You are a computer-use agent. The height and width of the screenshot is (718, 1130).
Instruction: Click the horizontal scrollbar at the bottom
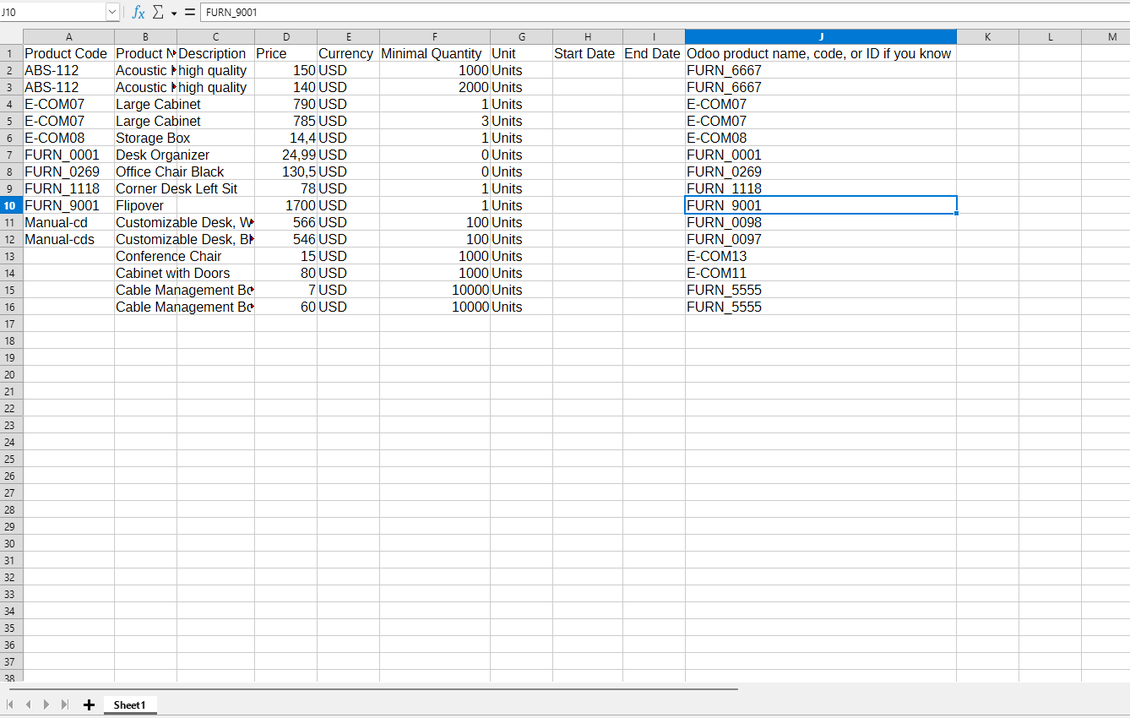tap(373, 689)
